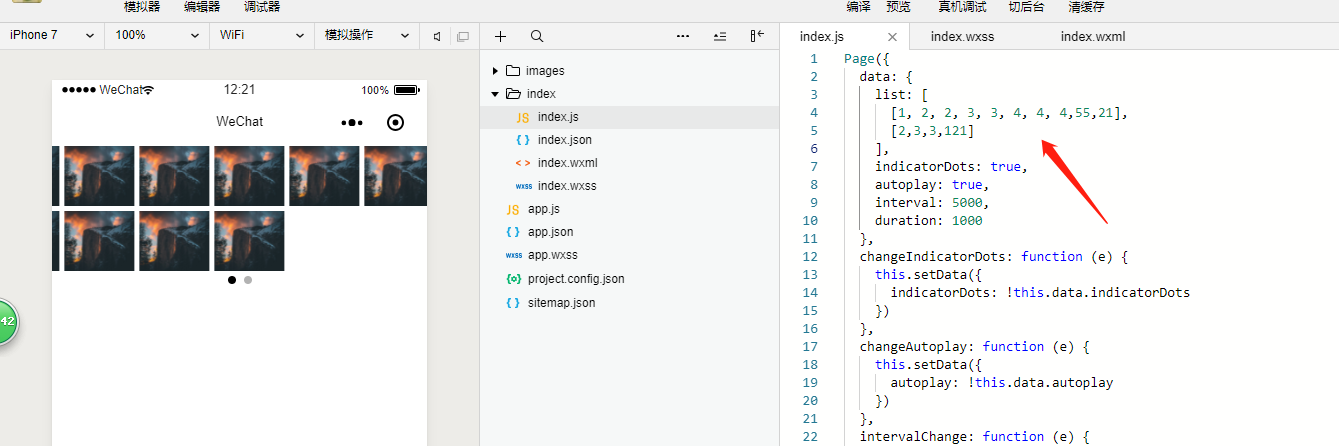The height and width of the screenshot is (446, 1339).
Task: Click the collapse-all icon in file tree toolbar
Action: pyautogui.click(x=720, y=36)
